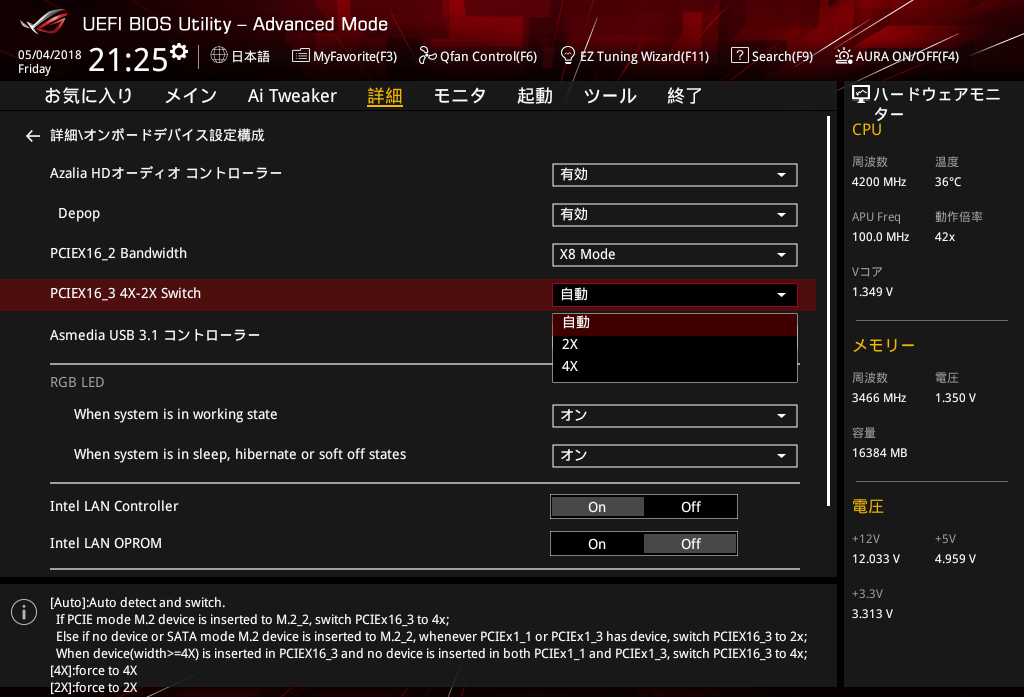Choose 2X from the open dropdown list
This screenshot has width=1024, height=697.
570,344
